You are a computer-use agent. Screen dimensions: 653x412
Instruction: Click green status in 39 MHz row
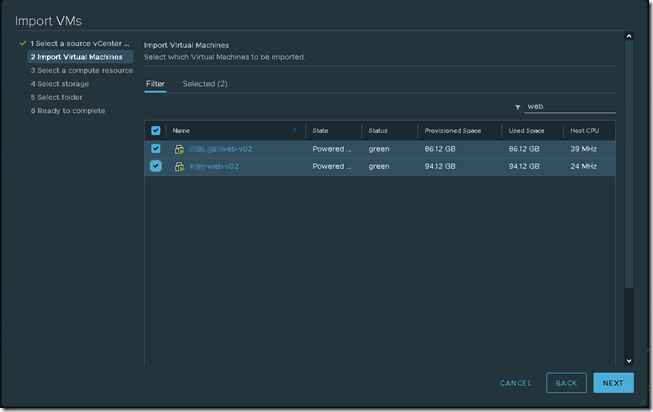pos(379,149)
